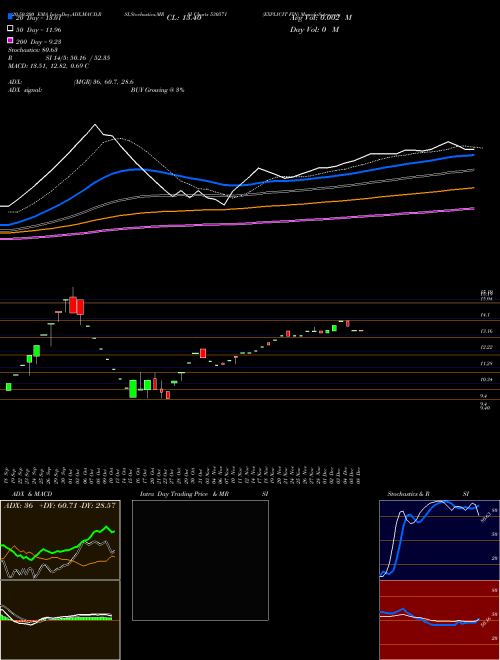Click the magenta 200 Day legend swatch
Screen dimensions: 500x660
coord(10,40)
